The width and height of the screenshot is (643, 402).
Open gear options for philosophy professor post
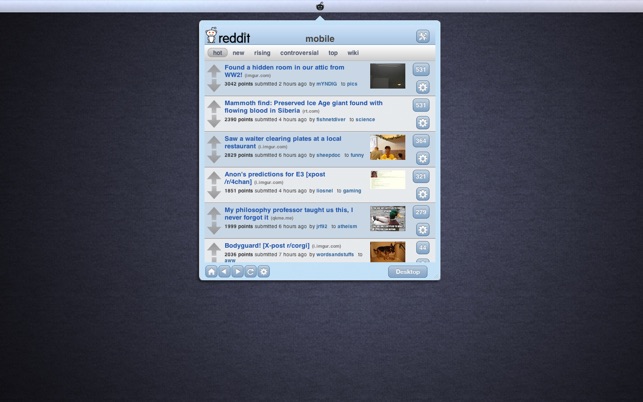pos(423,230)
